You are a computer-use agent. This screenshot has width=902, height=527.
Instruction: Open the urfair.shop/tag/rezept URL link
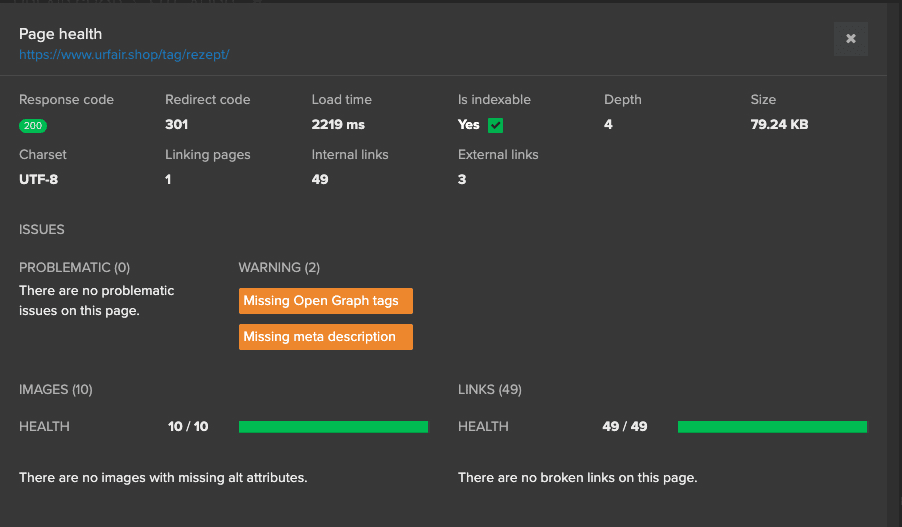click(x=124, y=54)
